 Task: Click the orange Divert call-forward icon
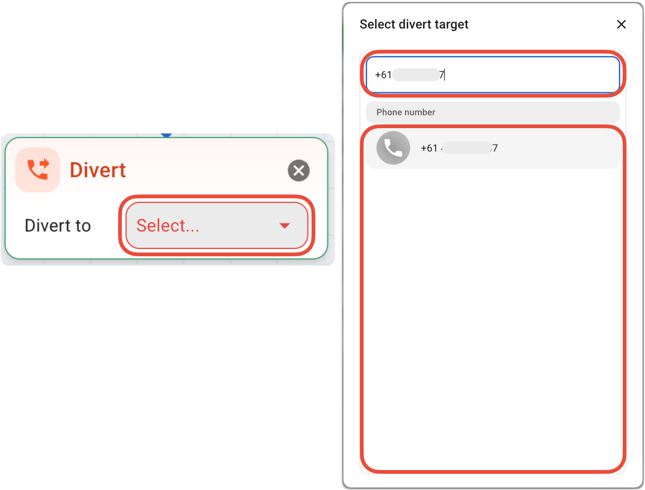click(38, 170)
